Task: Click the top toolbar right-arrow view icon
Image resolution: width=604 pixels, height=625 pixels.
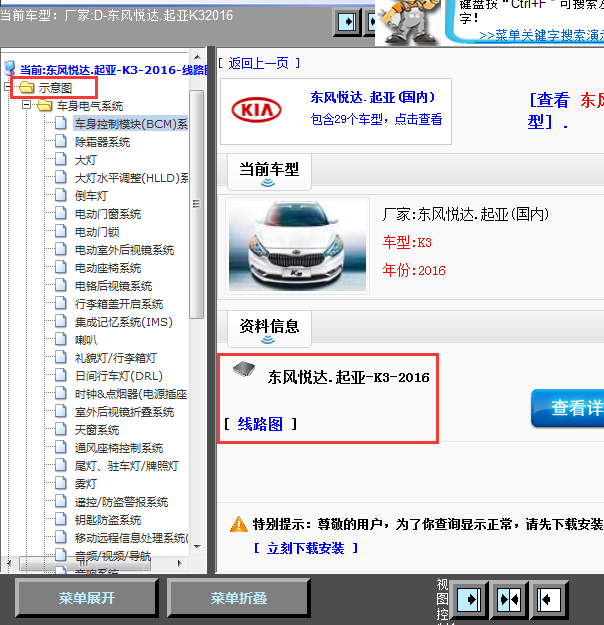Action: 347,22
